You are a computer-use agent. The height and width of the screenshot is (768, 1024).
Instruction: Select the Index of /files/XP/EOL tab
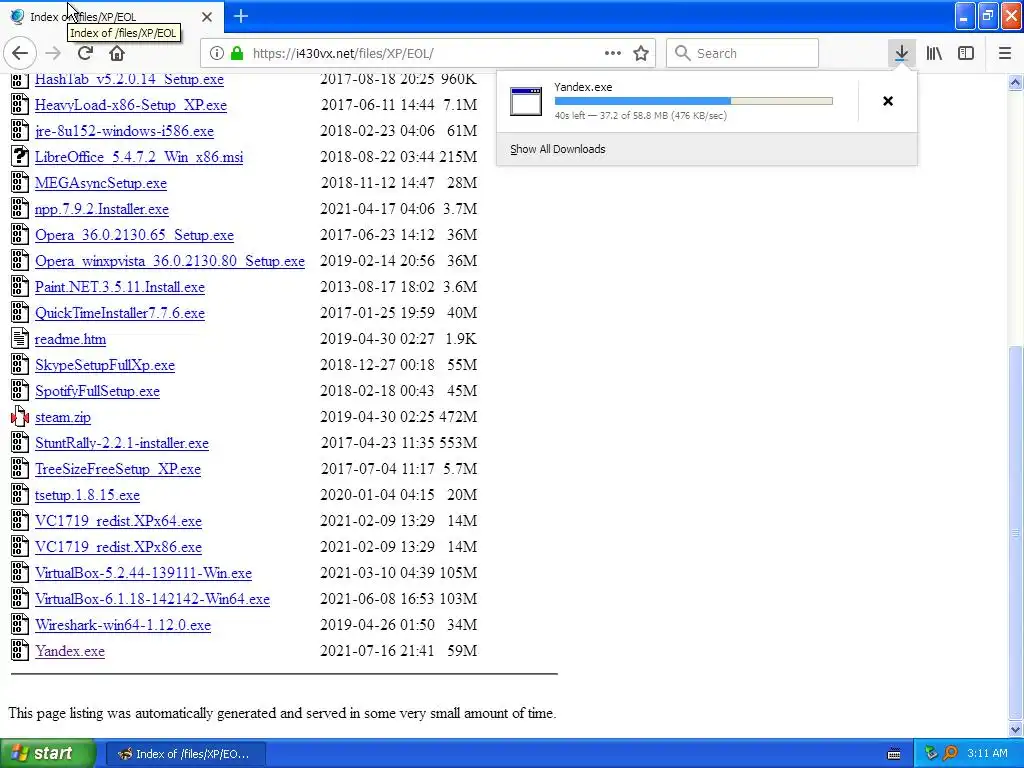111,17
